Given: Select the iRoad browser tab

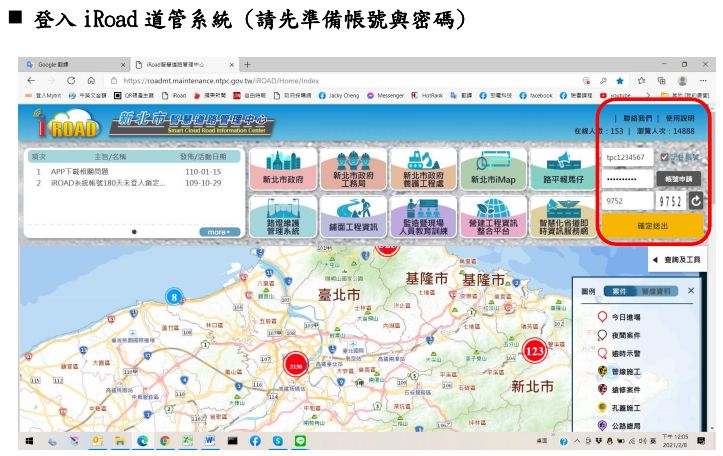Looking at the screenshot, I should point(184,65).
